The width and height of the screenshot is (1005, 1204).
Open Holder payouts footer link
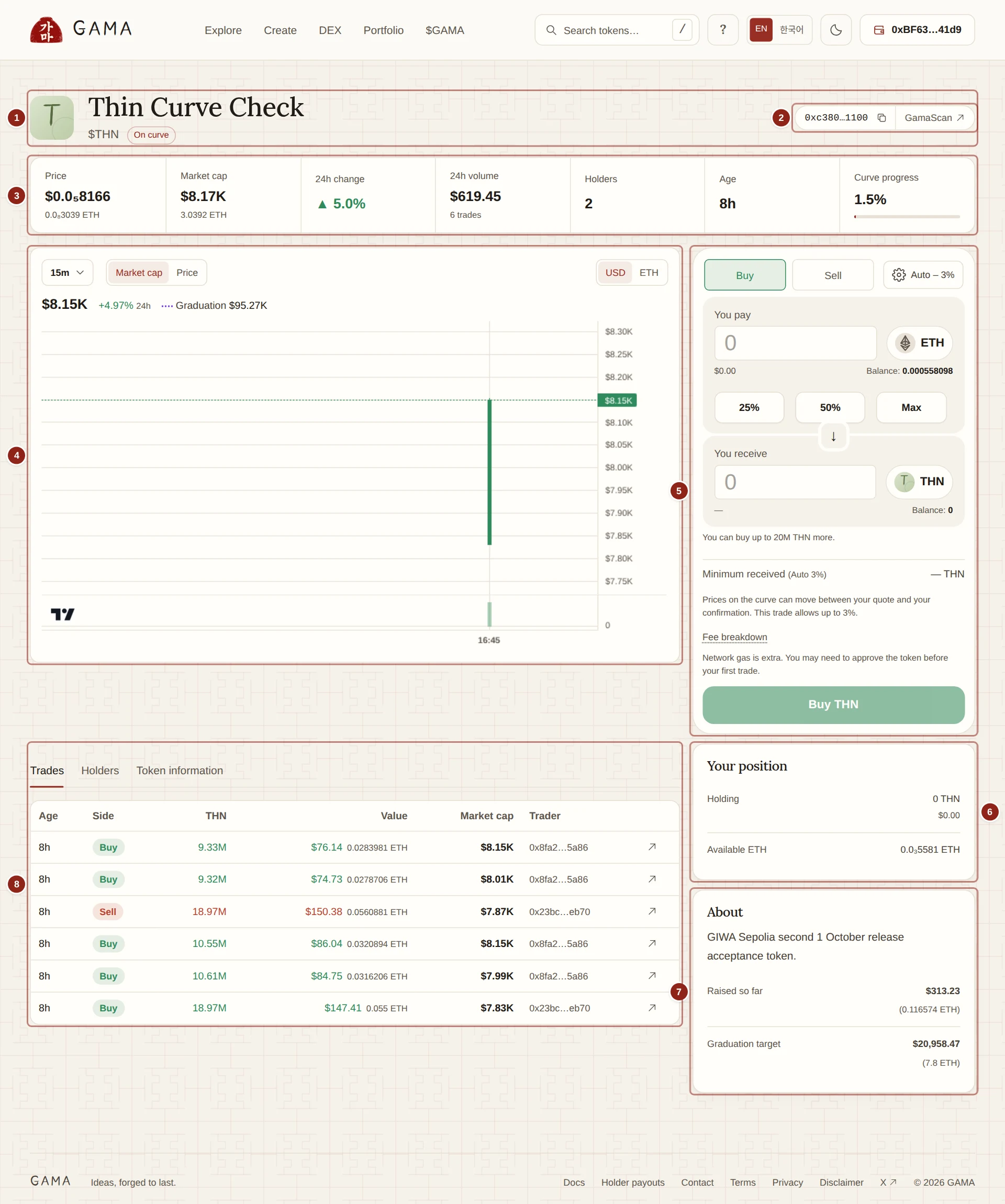coord(632,1182)
